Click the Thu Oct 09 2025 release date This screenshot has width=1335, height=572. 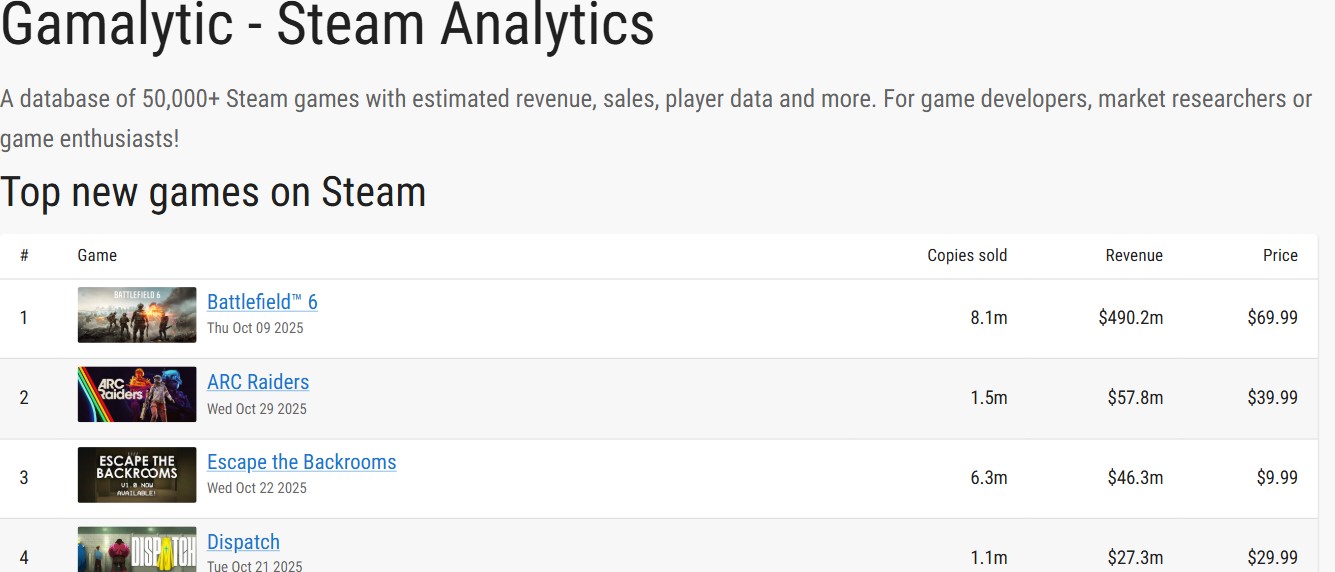tap(255, 328)
